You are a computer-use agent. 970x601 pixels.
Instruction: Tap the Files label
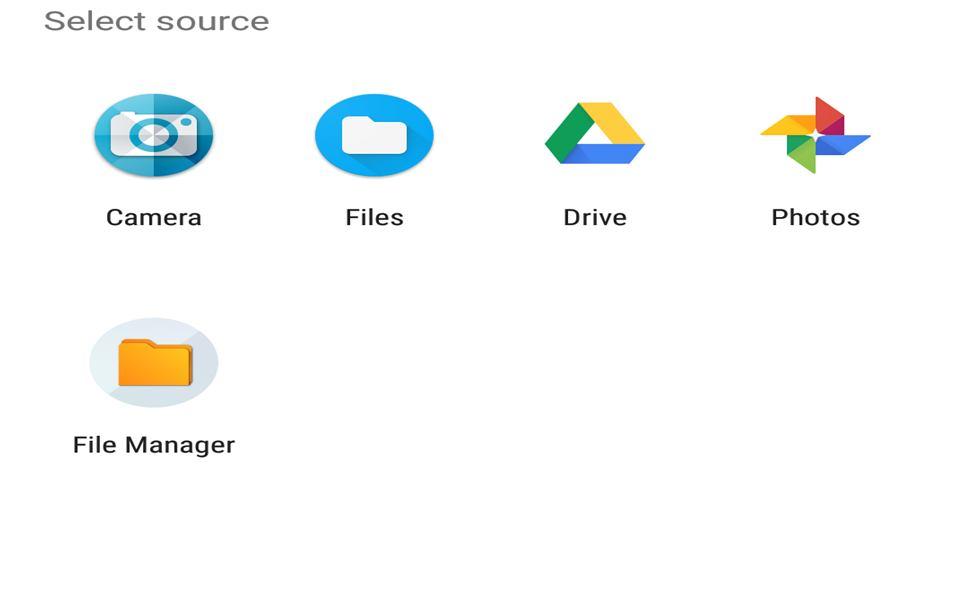(x=374, y=218)
